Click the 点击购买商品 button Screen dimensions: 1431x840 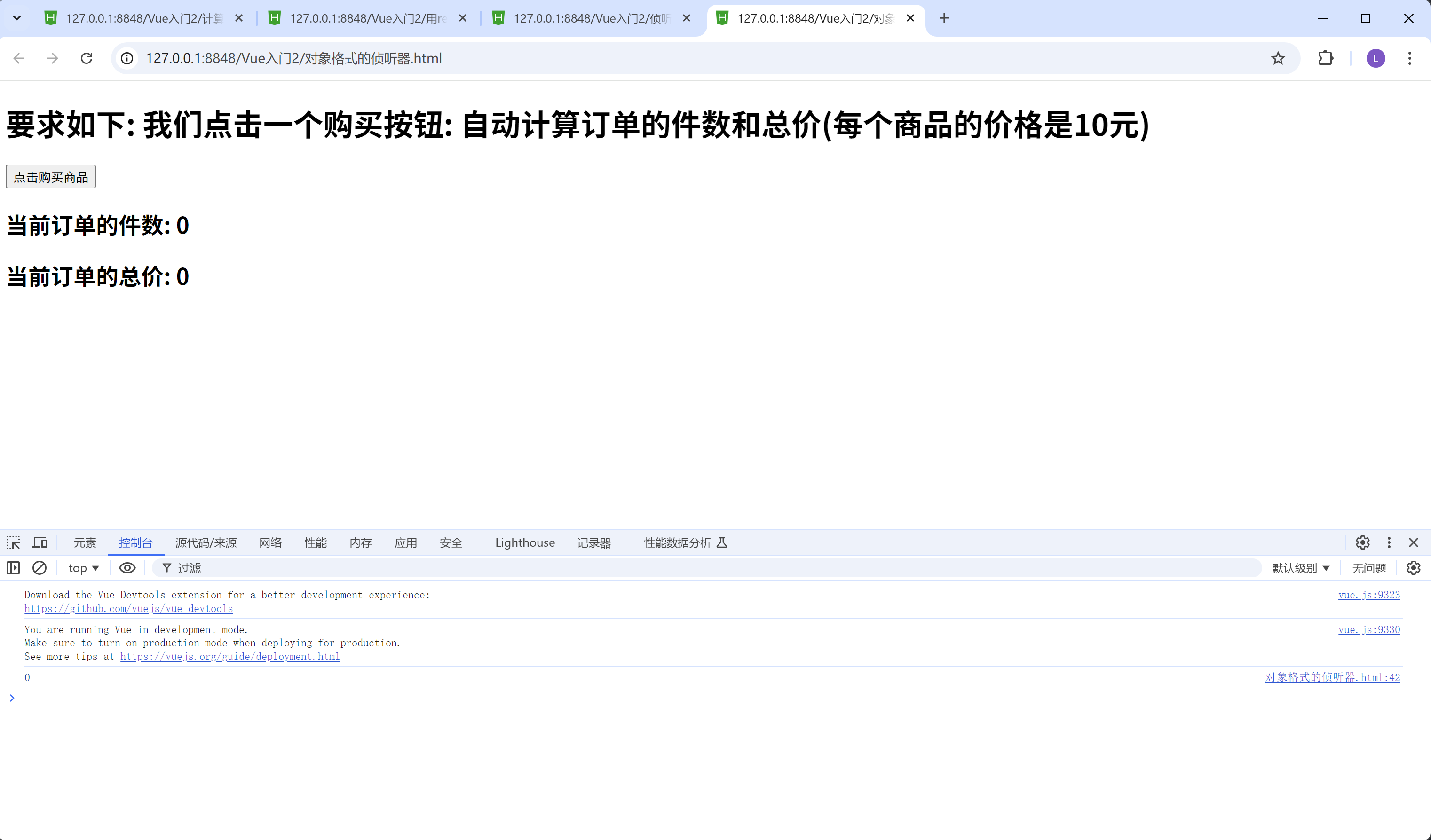50,177
